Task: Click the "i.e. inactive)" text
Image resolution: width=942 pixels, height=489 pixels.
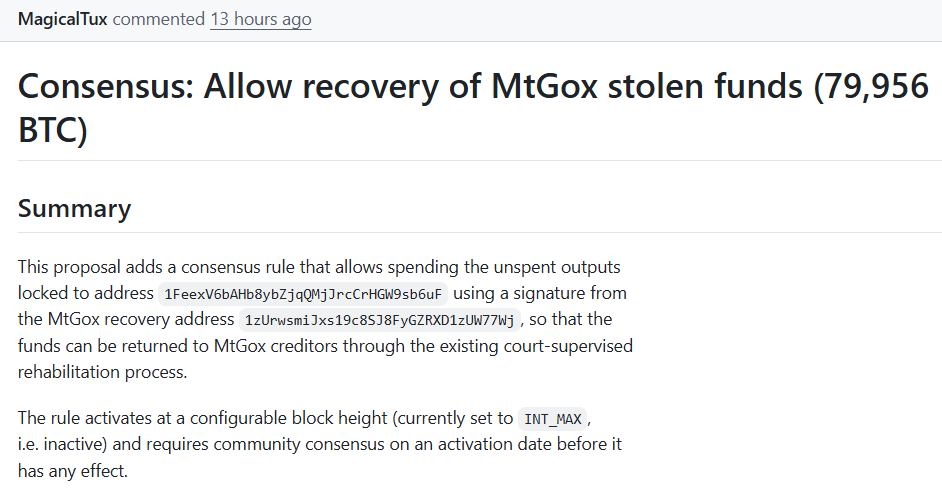Action: pyautogui.click(x=65, y=444)
